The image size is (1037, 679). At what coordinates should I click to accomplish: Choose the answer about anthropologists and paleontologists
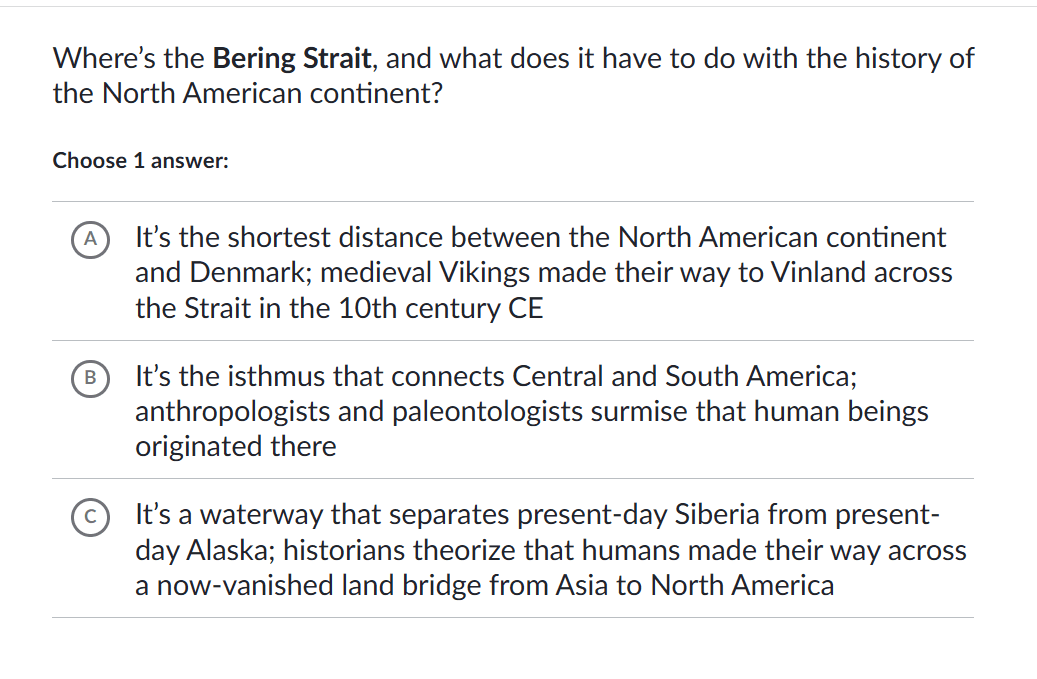(x=531, y=411)
